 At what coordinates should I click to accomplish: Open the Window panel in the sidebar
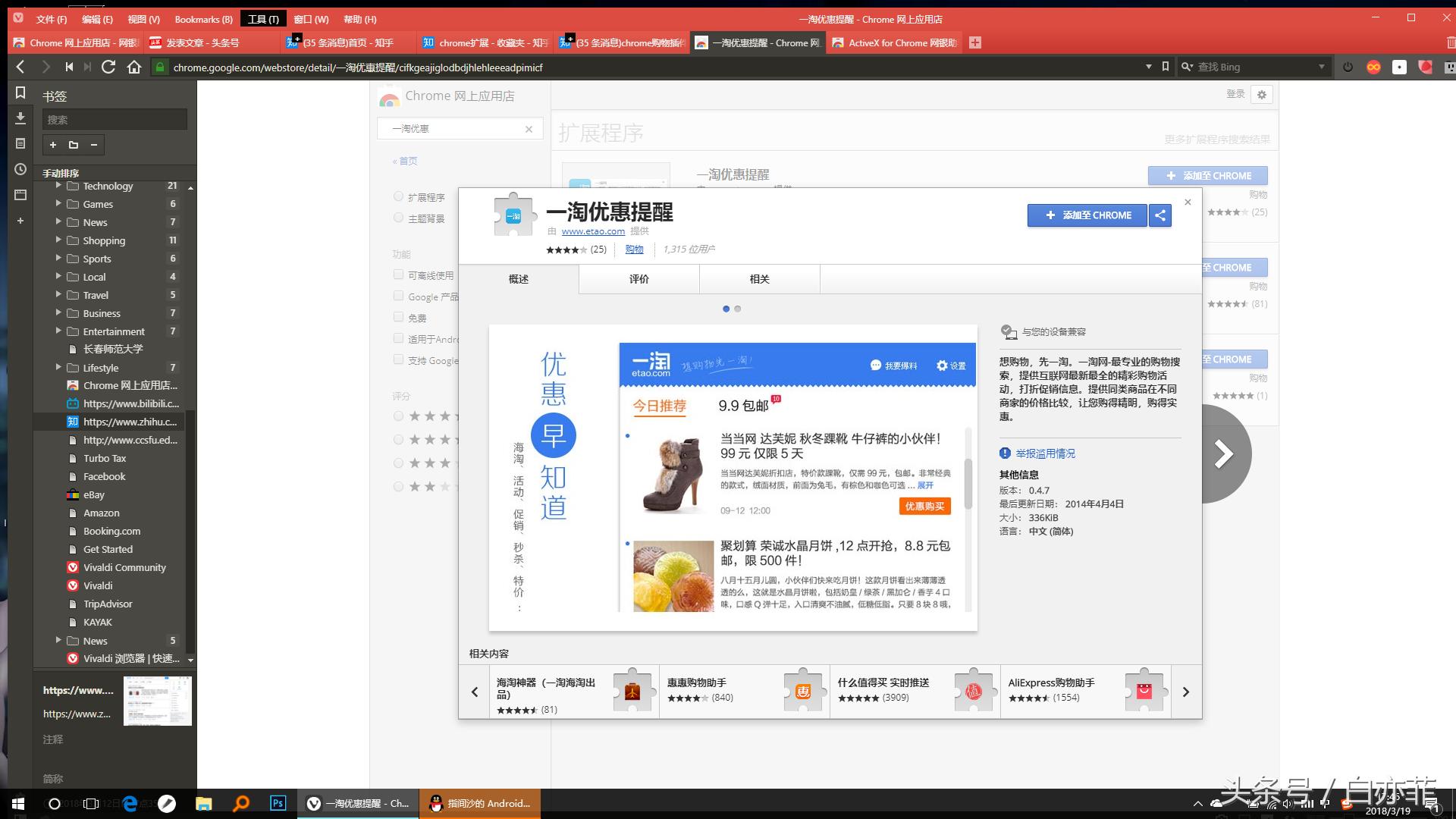[x=20, y=195]
